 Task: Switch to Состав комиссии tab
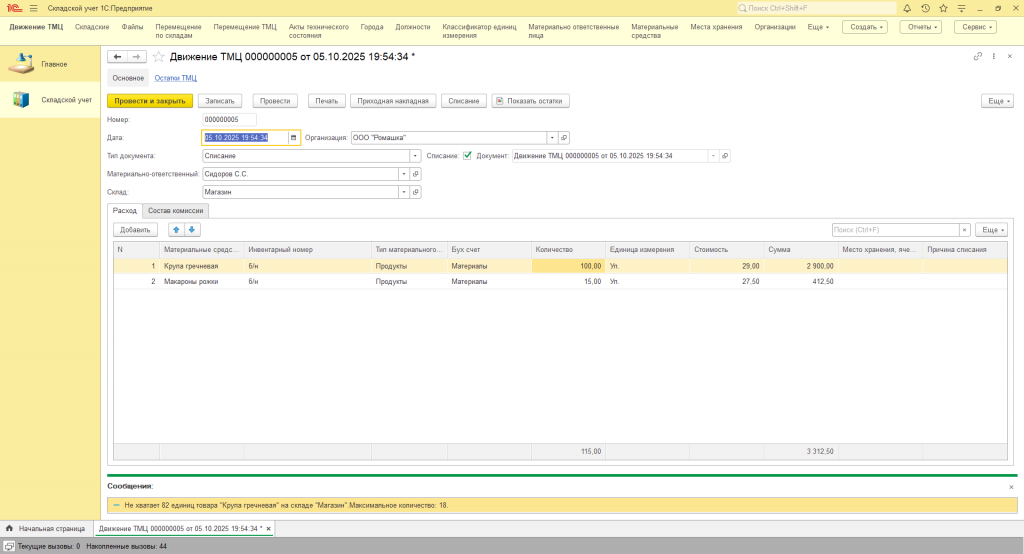point(175,210)
